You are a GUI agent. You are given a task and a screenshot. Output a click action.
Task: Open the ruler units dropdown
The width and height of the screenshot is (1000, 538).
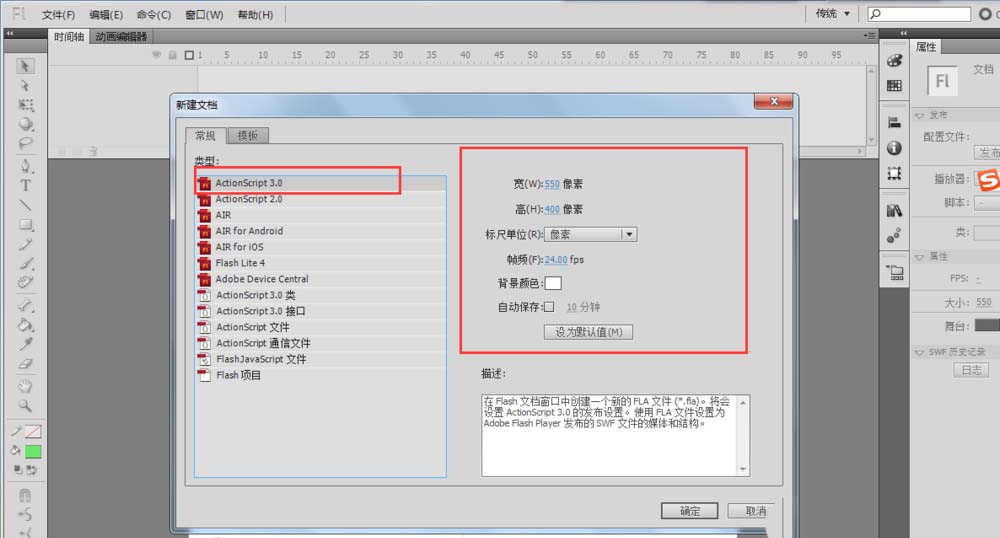pyautogui.click(x=591, y=235)
